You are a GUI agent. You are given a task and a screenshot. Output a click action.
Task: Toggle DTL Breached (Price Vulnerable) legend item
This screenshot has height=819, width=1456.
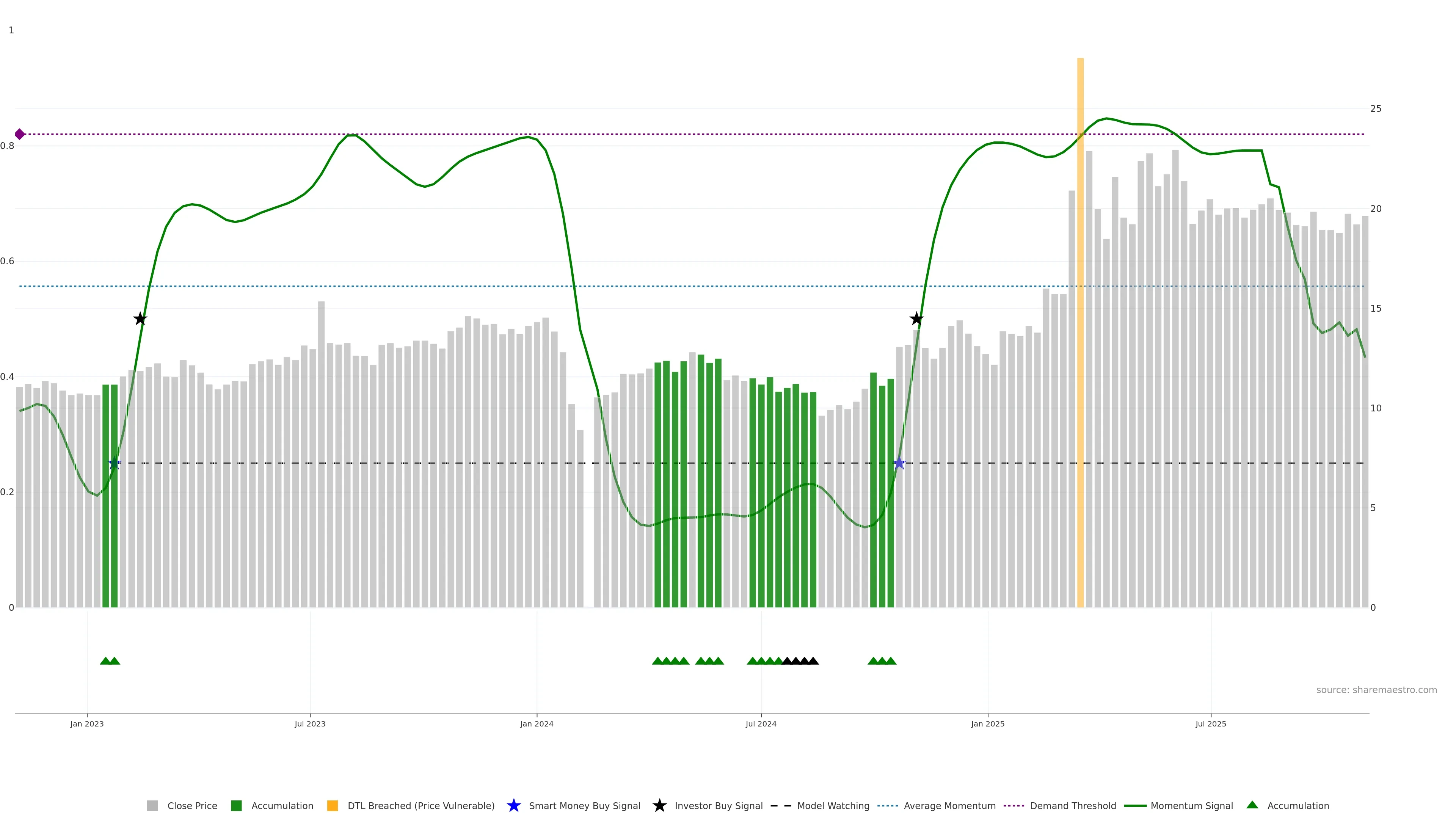pyautogui.click(x=420, y=806)
